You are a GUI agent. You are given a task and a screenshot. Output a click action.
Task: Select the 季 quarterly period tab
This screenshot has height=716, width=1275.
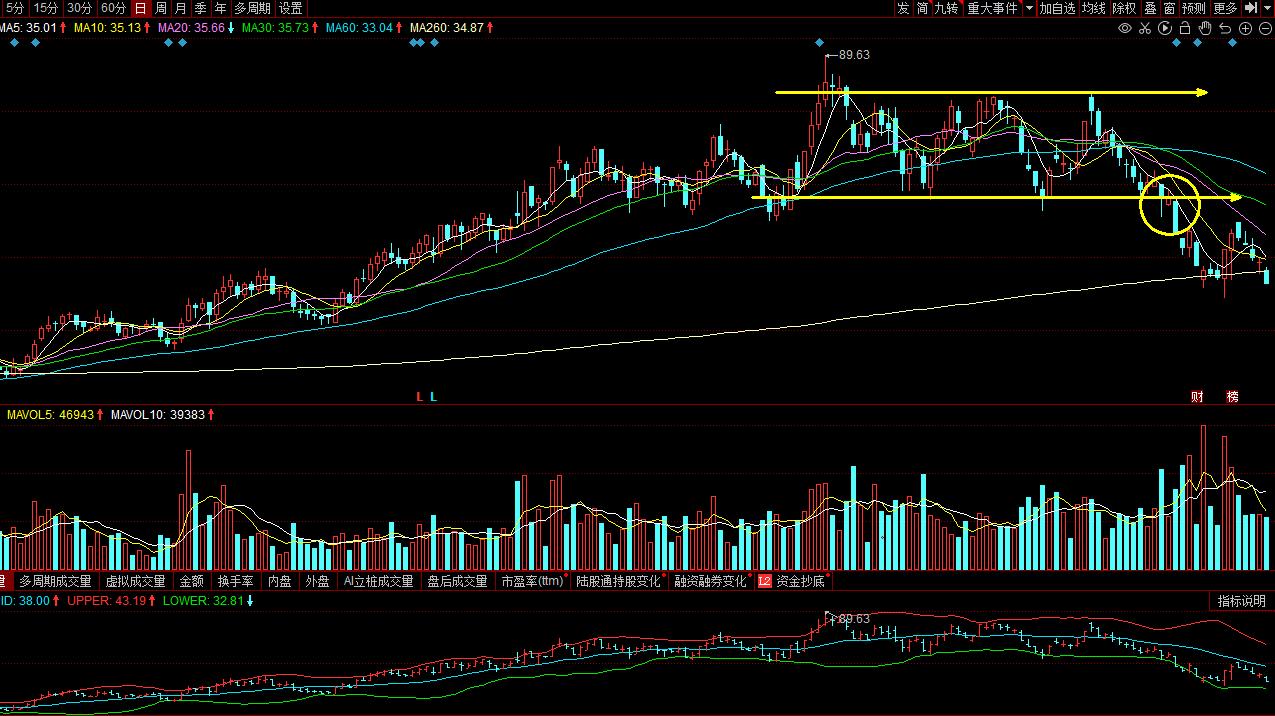pos(201,8)
